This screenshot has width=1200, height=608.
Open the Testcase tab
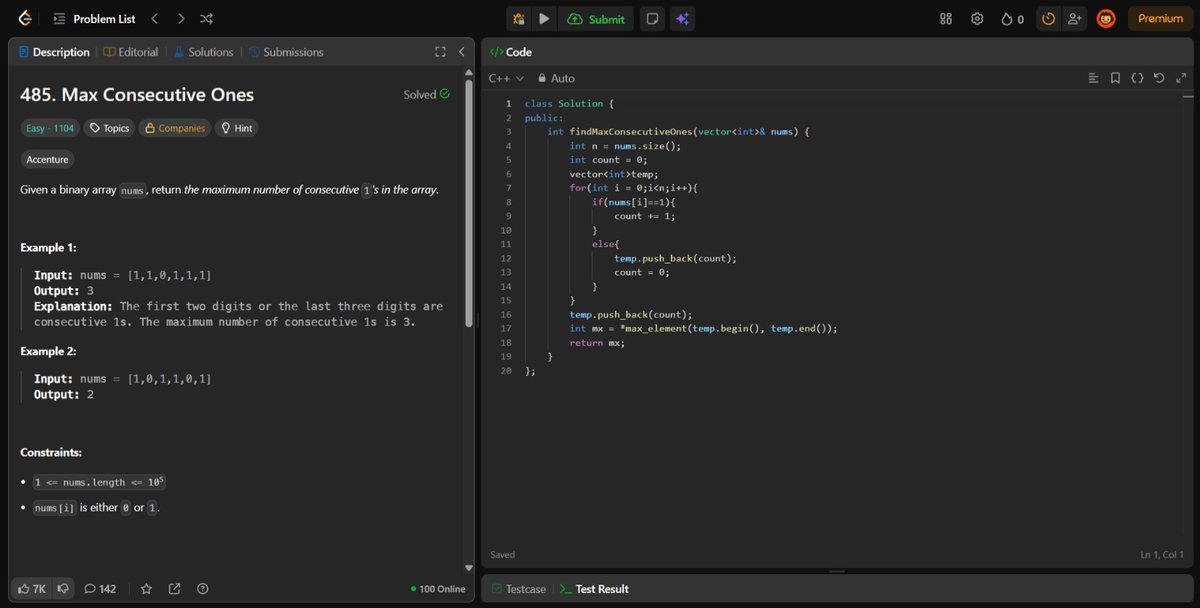(518, 589)
